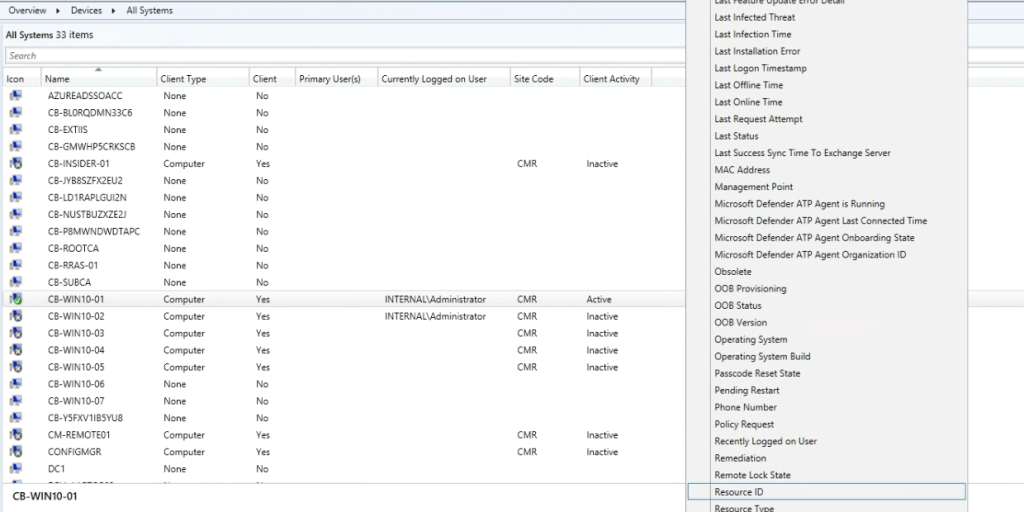
Task: Click the CB-ROOTCA device icon
Action: 16,249
